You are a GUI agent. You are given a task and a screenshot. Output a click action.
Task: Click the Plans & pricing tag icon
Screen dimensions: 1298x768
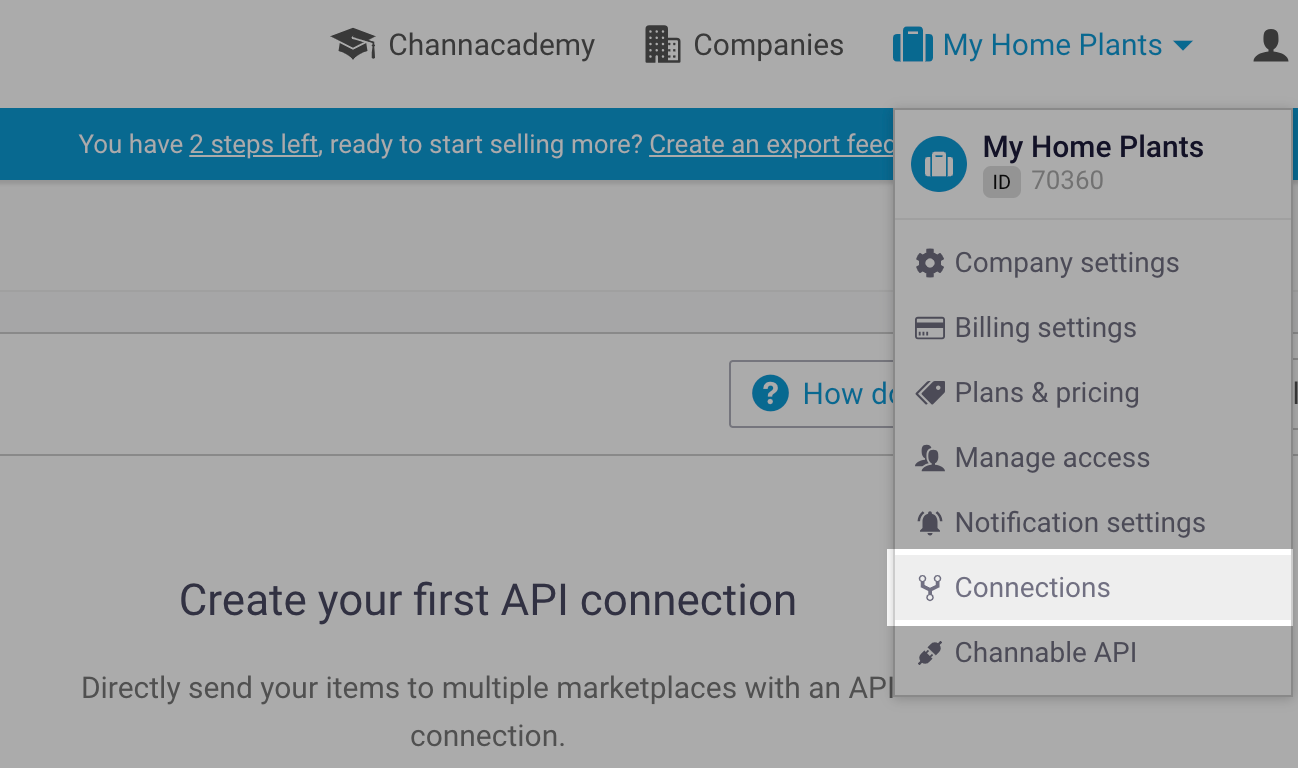click(930, 392)
